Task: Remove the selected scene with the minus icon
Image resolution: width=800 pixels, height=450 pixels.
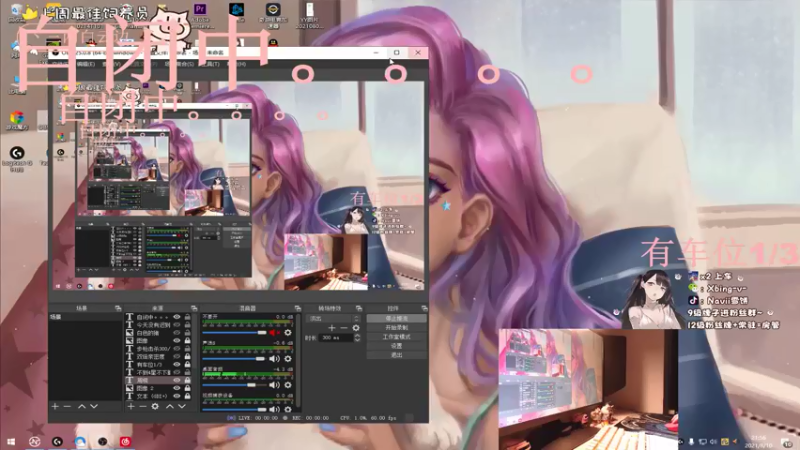Action: point(67,406)
